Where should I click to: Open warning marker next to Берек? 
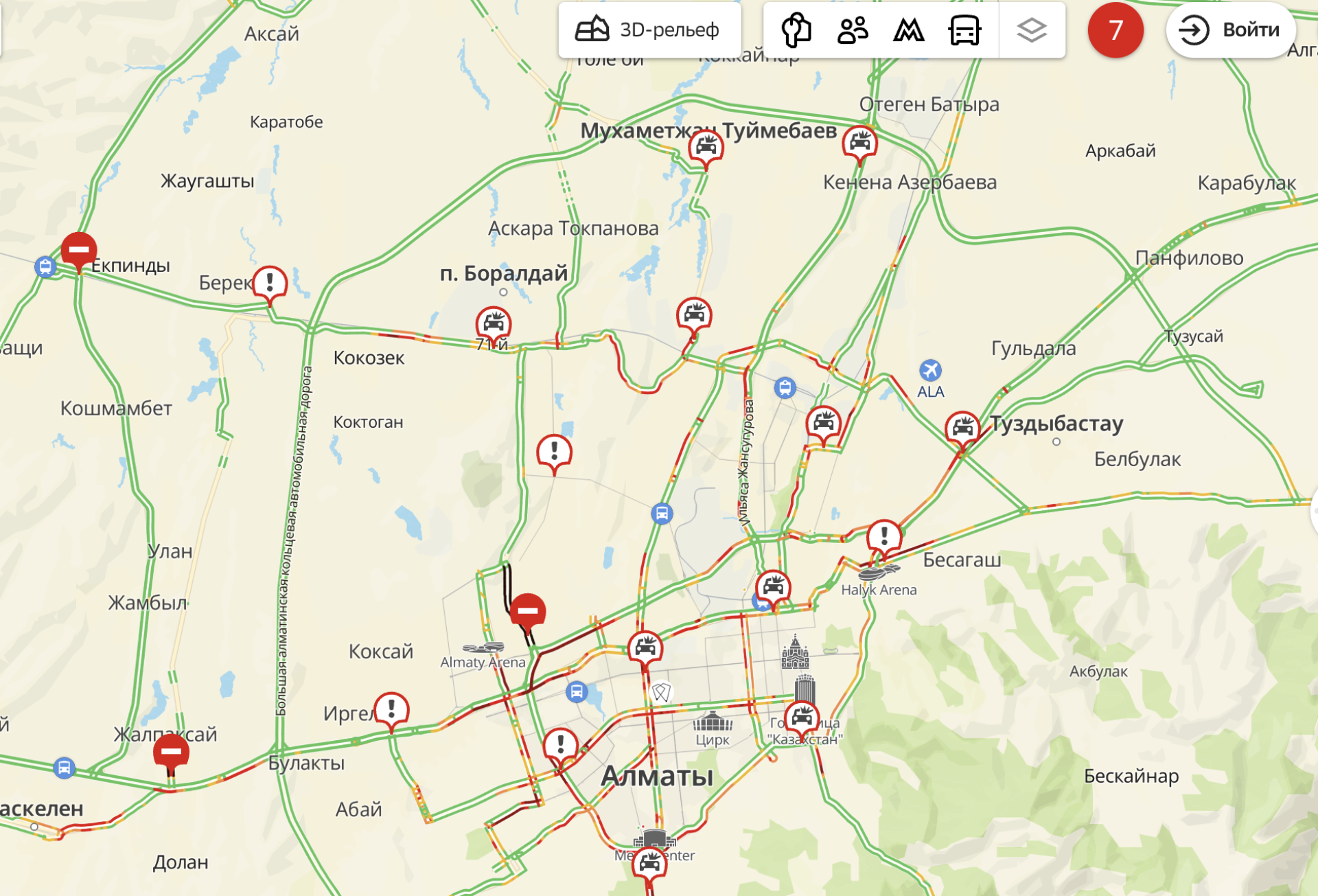(x=270, y=283)
